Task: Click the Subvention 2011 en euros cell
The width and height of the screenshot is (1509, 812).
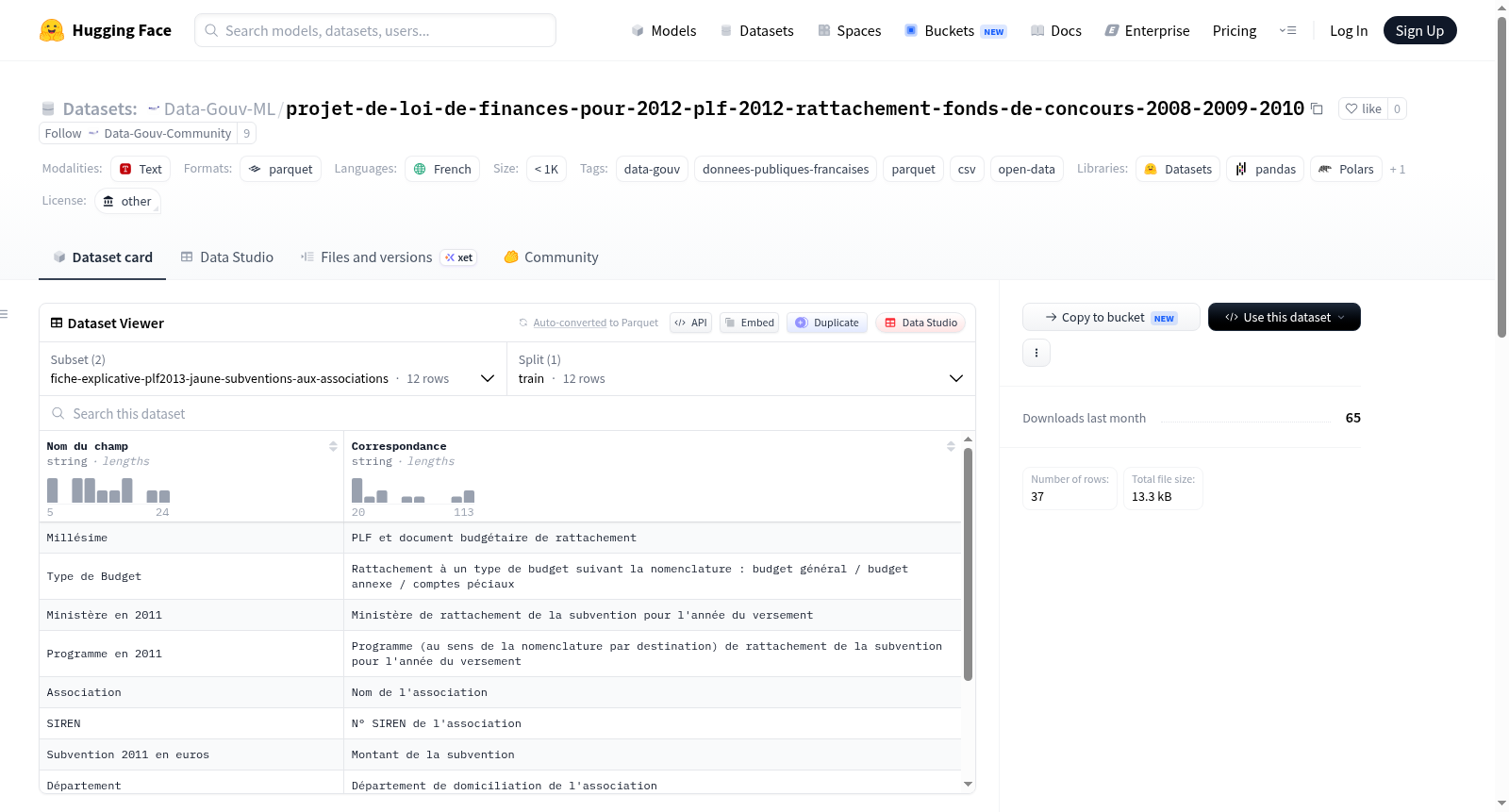Action: 191,754
